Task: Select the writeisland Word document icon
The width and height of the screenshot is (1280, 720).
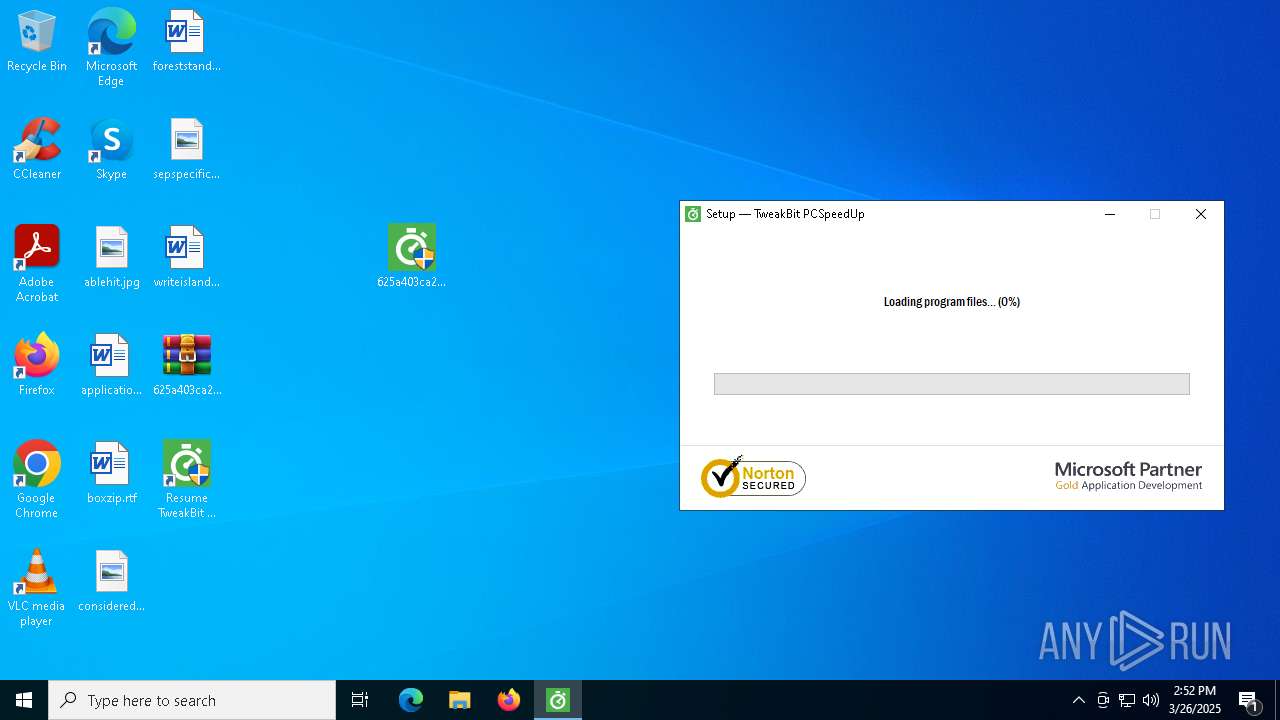Action: (186, 258)
